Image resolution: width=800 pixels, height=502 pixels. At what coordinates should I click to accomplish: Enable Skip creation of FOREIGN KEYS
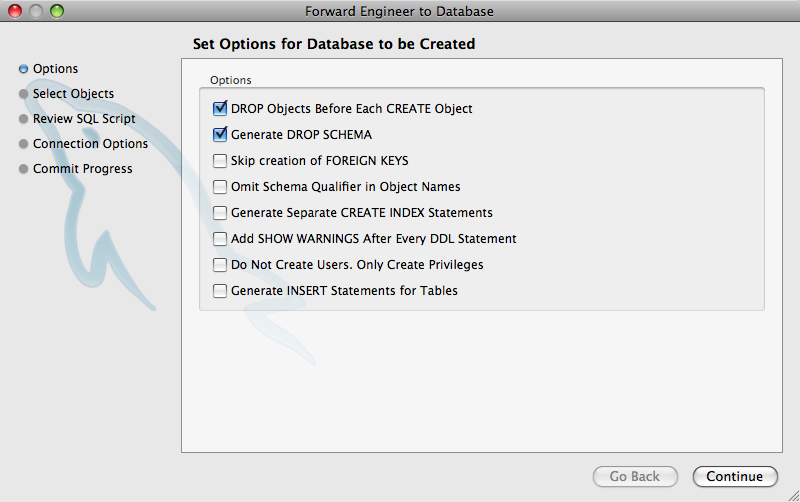pos(220,161)
